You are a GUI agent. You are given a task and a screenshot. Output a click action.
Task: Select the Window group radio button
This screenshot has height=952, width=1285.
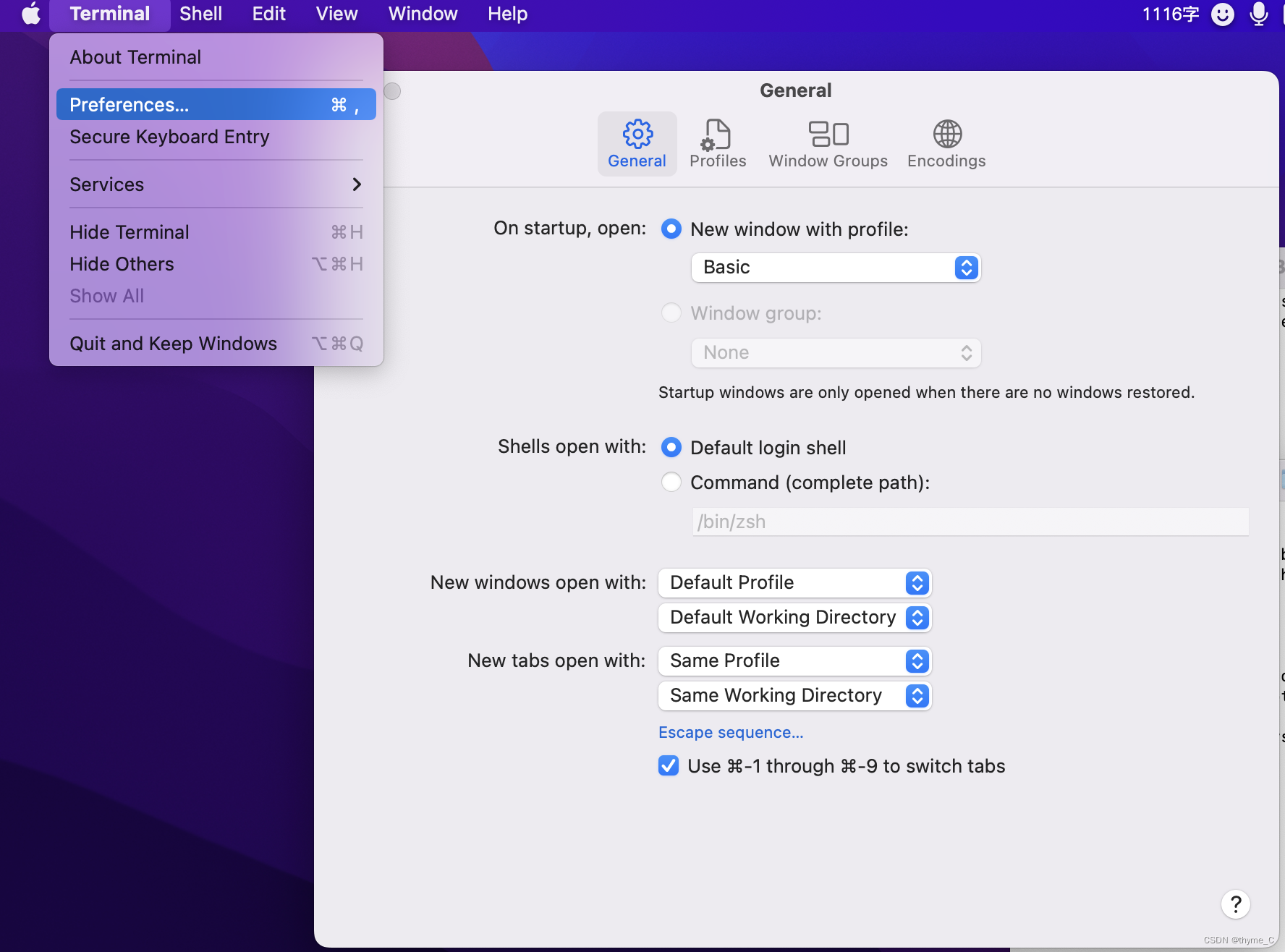[x=671, y=313]
